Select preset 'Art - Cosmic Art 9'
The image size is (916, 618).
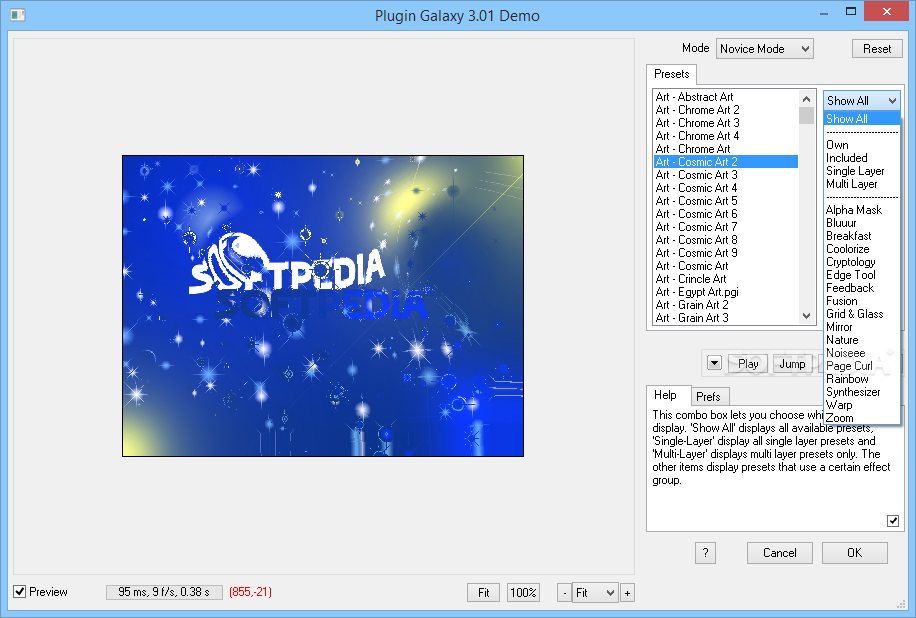tap(726, 253)
